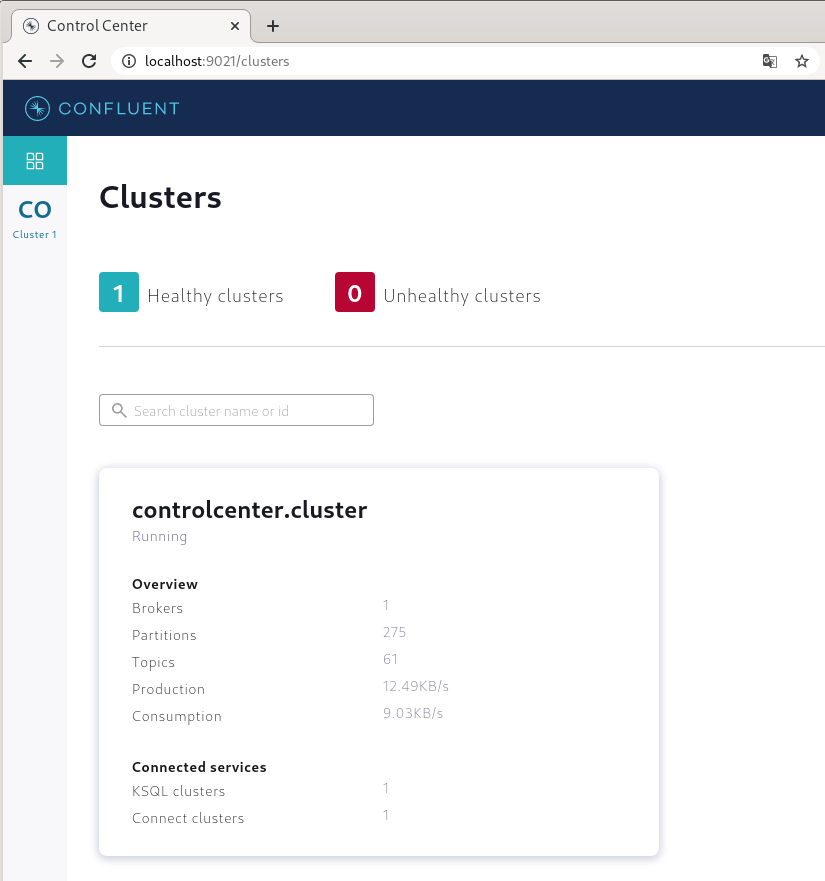Image resolution: width=825 pixels, height=881 pixels.
Task: Click the red Unhealthy clusters count badge
Action: 354,293
